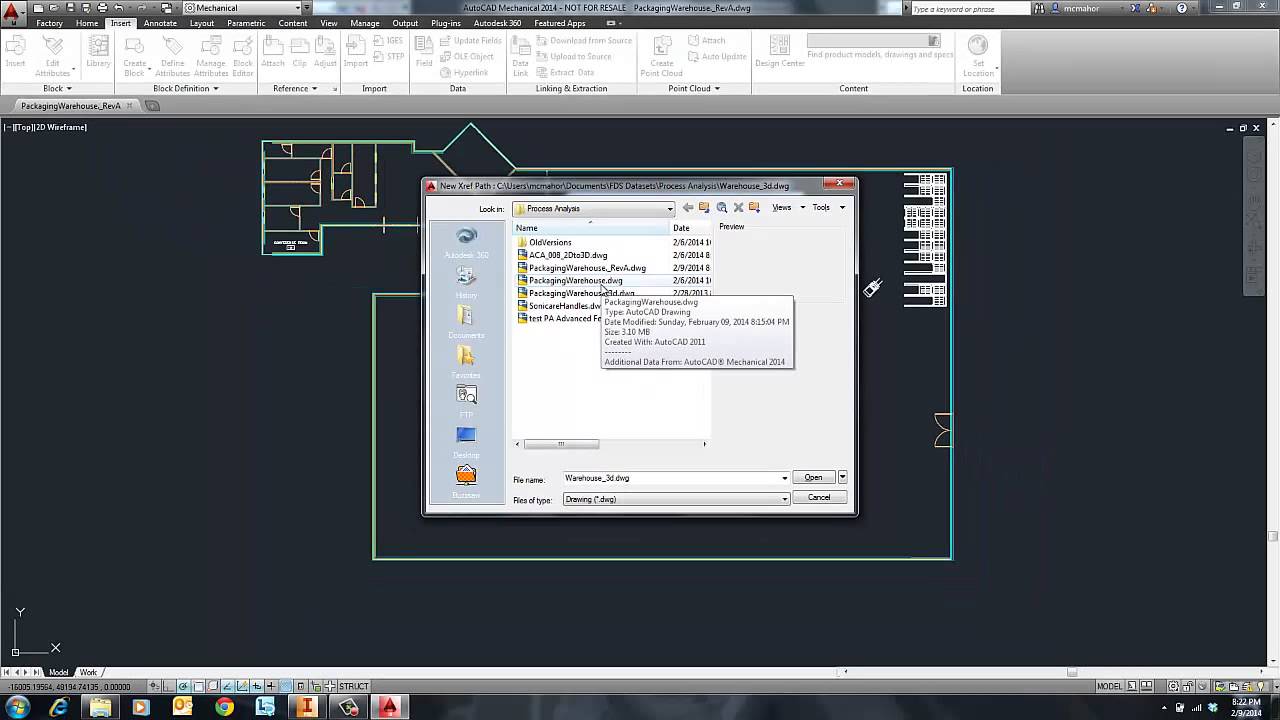Click the Set Location ribbon icon
The image size is (1280, 720).
pos(978,57)
